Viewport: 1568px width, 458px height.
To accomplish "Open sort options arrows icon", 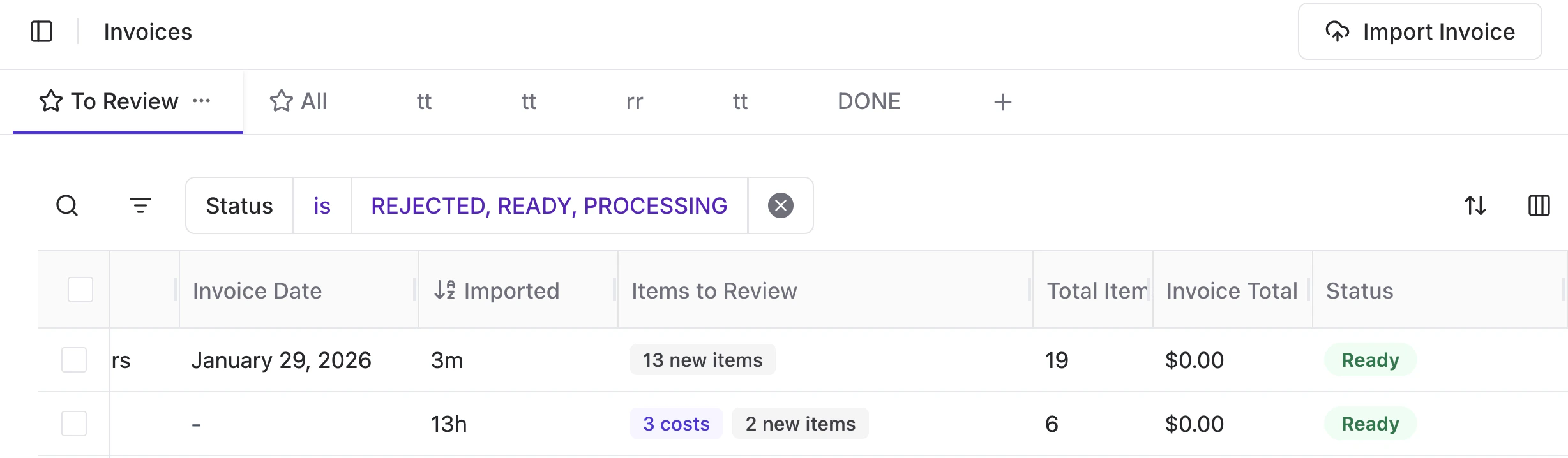I will [1475, 205].
